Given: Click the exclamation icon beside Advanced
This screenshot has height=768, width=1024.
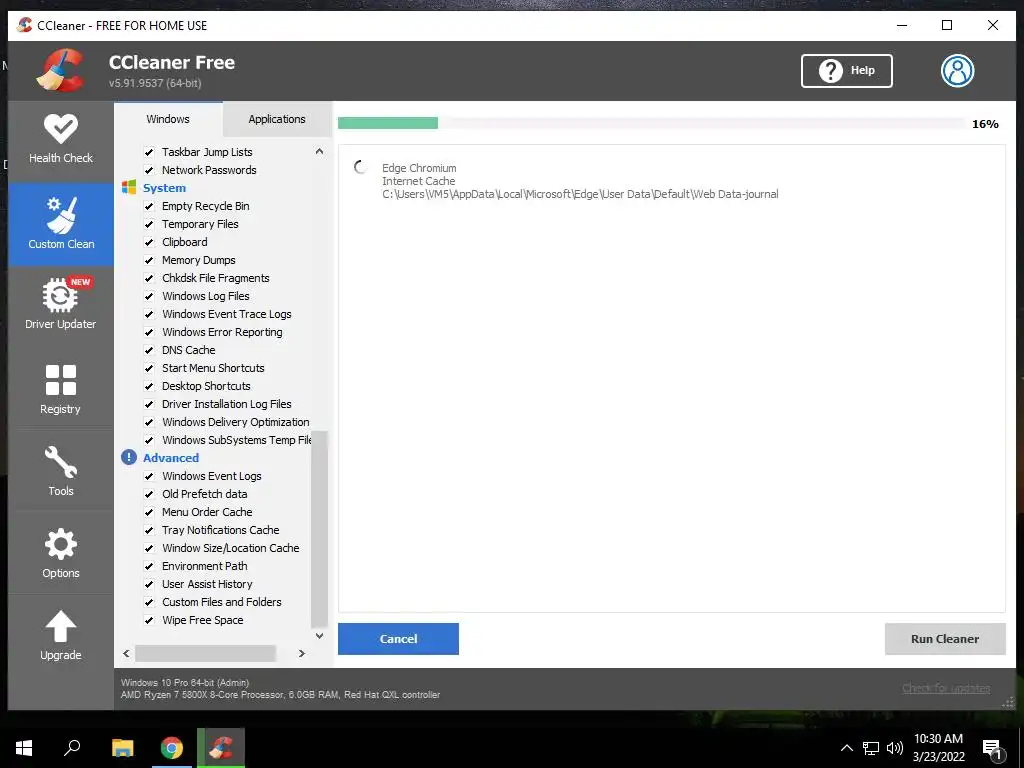Looking at the screenshot, I should click(129, 458).
